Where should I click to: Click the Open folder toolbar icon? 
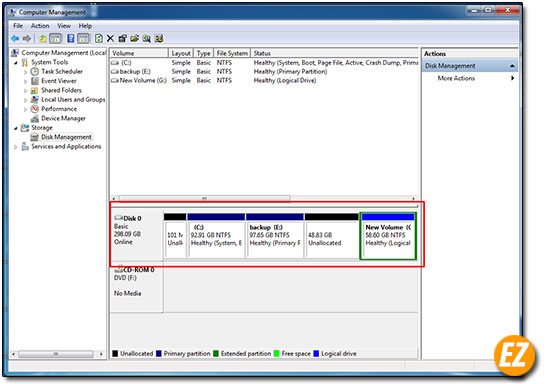135,39
